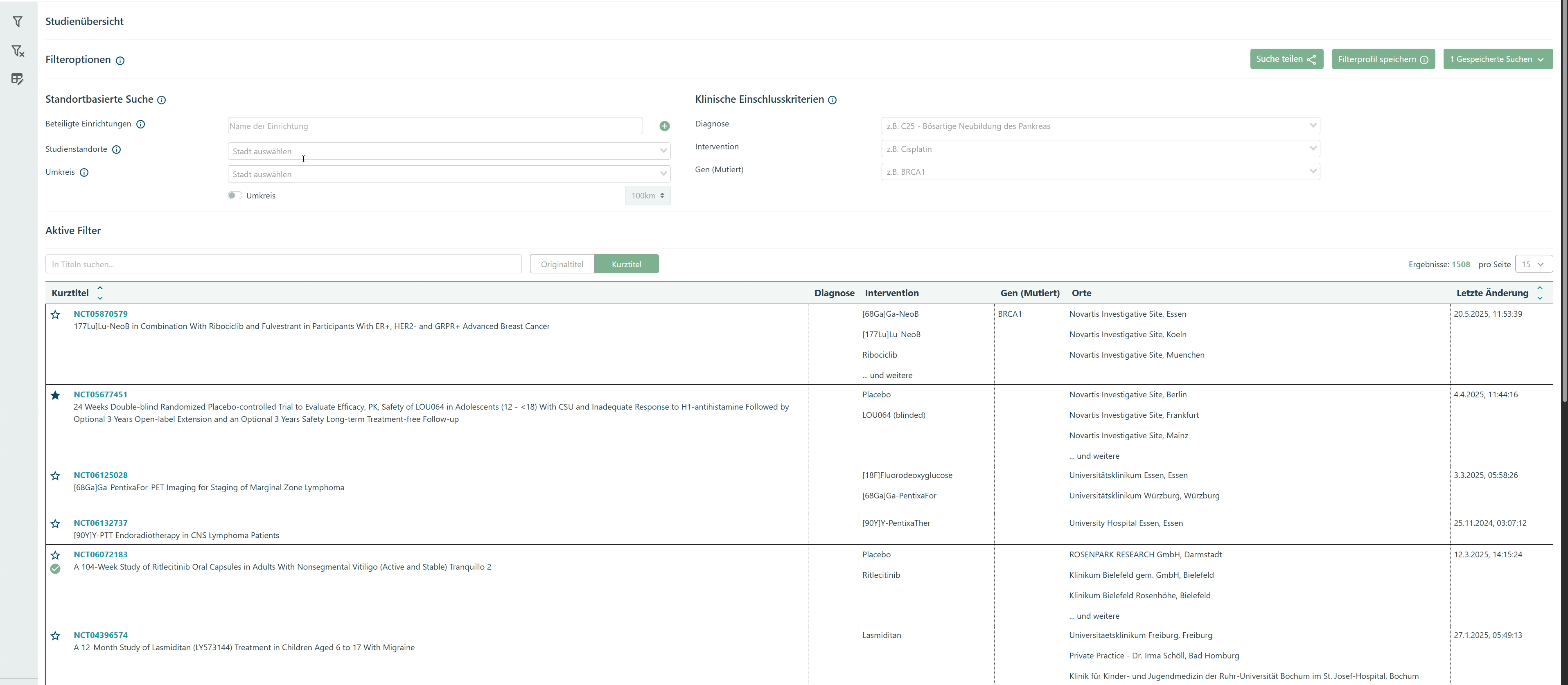The image size is (1568, 685).
Task: Click Universitätsklinikum Würzburg location
Action: pyautogui.click(x=1144, y=496)
